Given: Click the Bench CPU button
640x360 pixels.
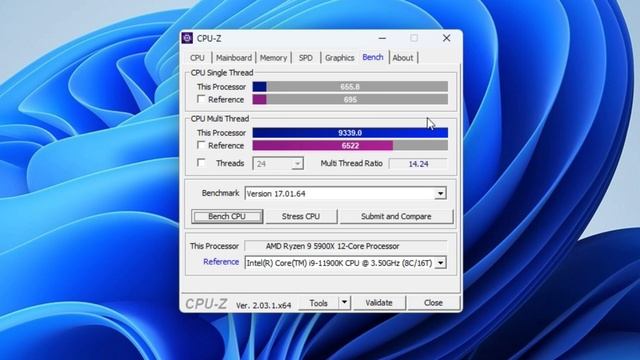Looking at the screenshot, I should point(227,216).
